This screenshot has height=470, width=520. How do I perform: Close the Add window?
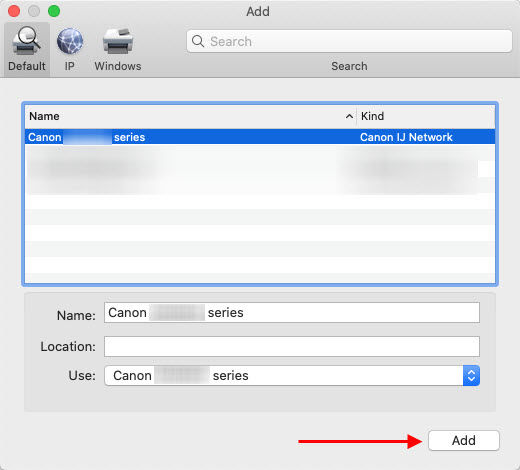tap(14, 11)
